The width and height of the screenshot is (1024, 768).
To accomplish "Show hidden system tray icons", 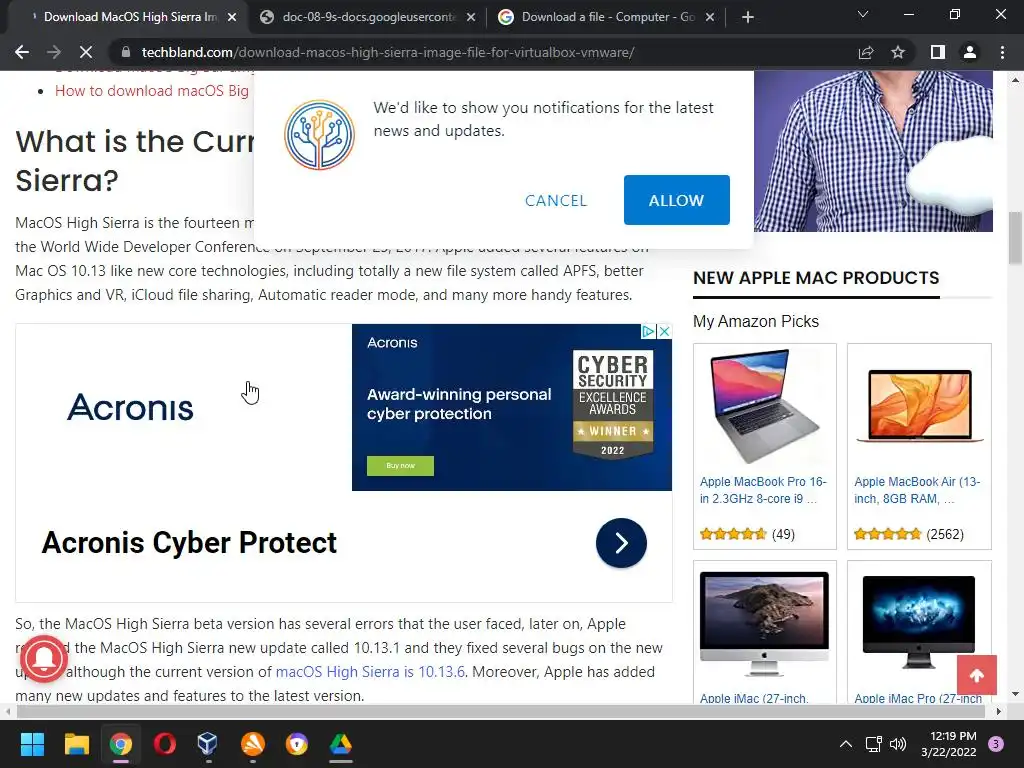I will coord(845,744).
